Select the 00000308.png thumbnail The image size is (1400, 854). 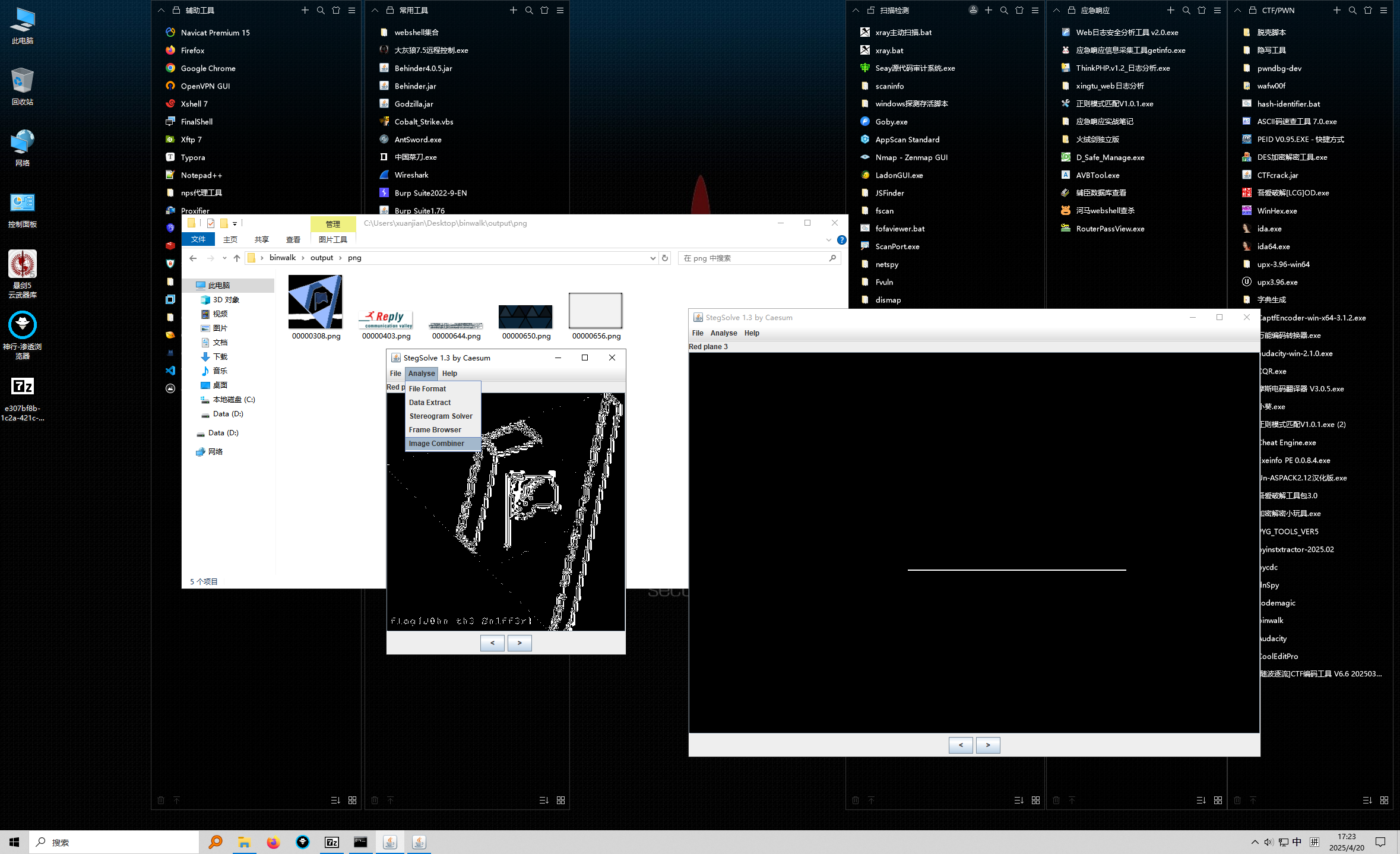point(315,302)
